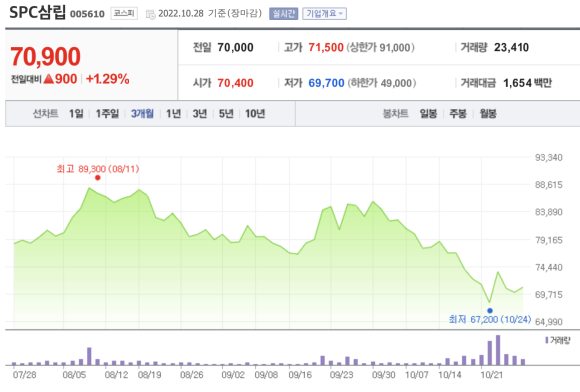Viewport: 580px width, 392px height.
Task: Select the 1주일 line chart tab
Action: [x=107, y=114]
